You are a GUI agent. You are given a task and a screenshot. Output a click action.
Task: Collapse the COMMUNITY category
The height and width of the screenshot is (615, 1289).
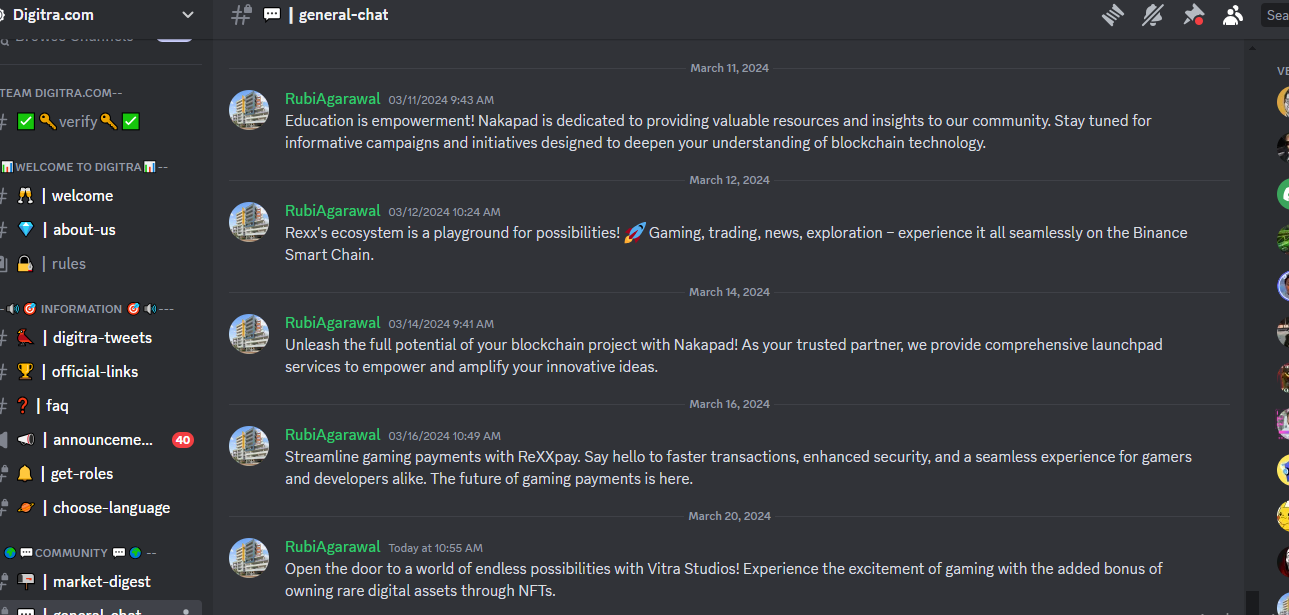pos(80,553)
